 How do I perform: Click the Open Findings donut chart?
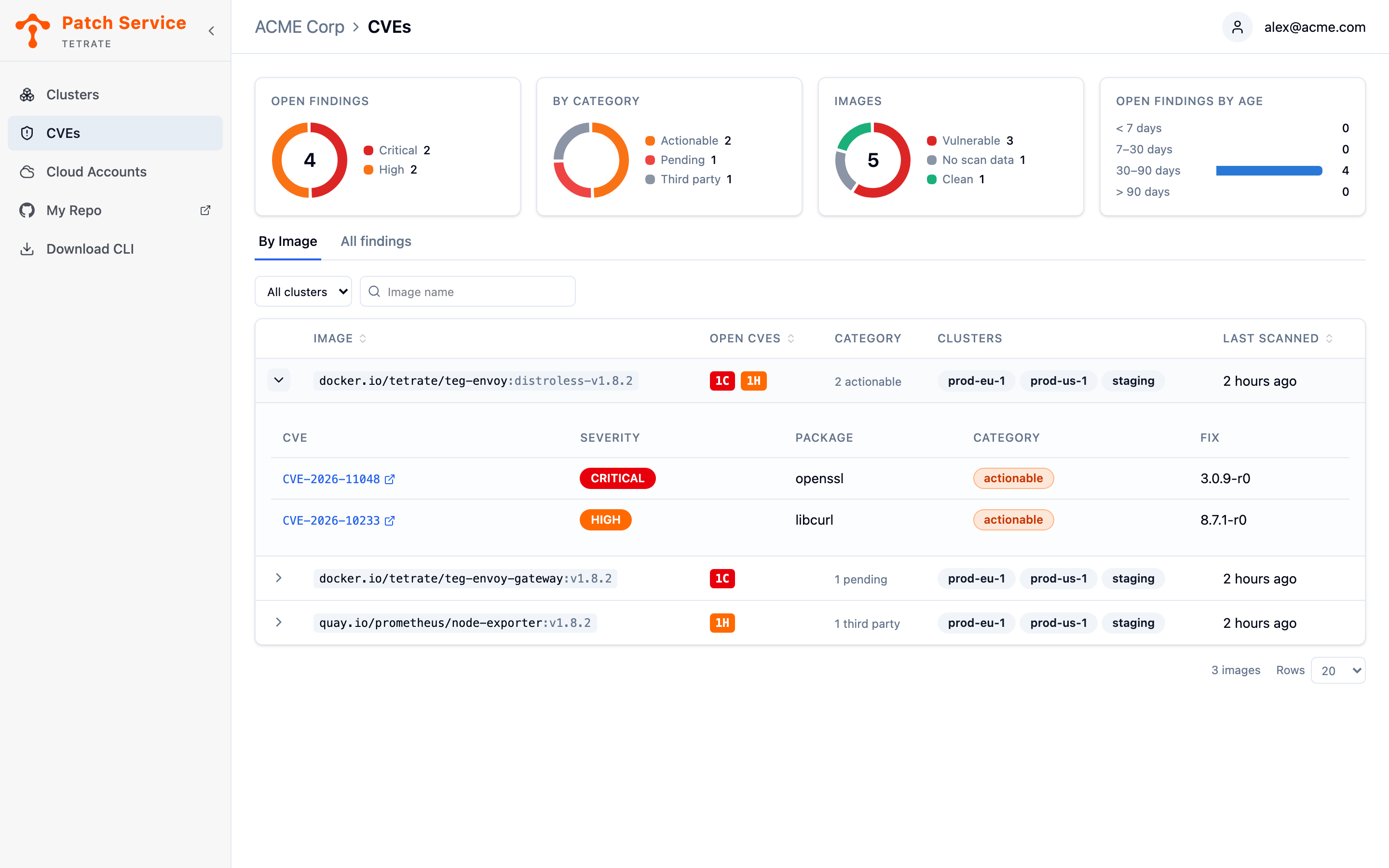tap(309, 160)
